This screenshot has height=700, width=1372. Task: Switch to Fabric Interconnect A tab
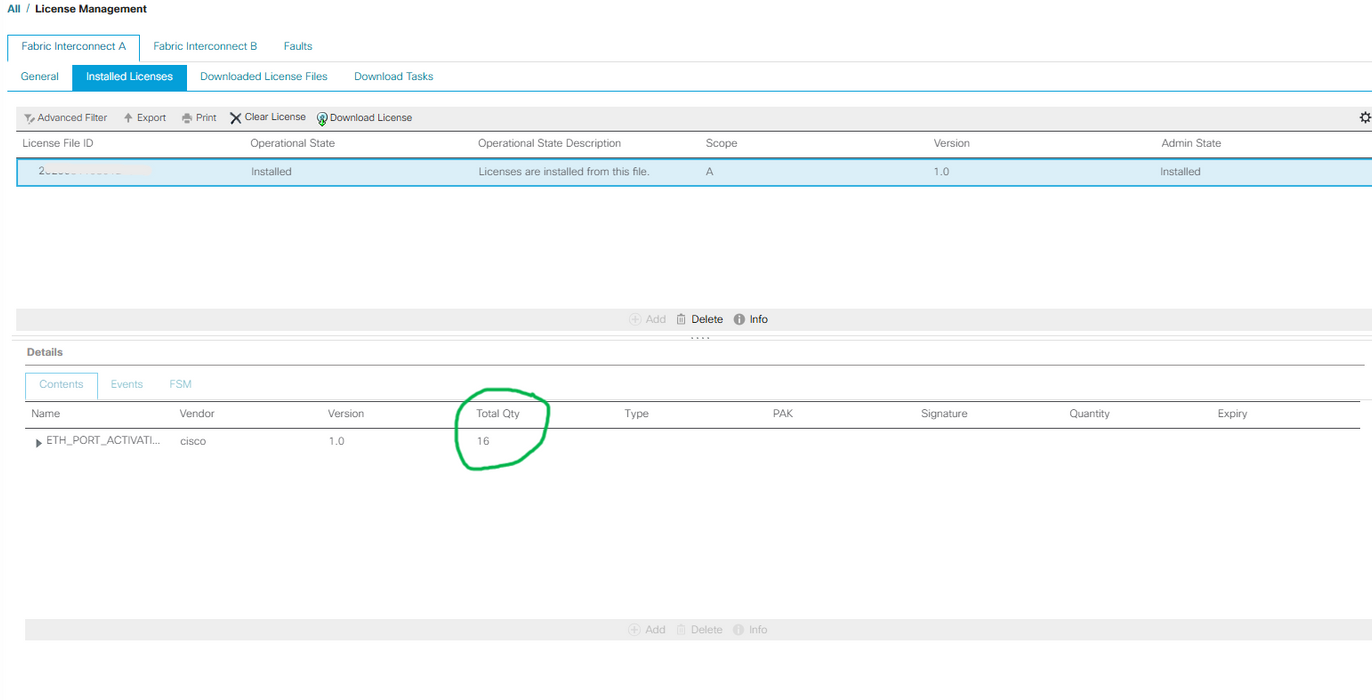[x=73, y=46]
